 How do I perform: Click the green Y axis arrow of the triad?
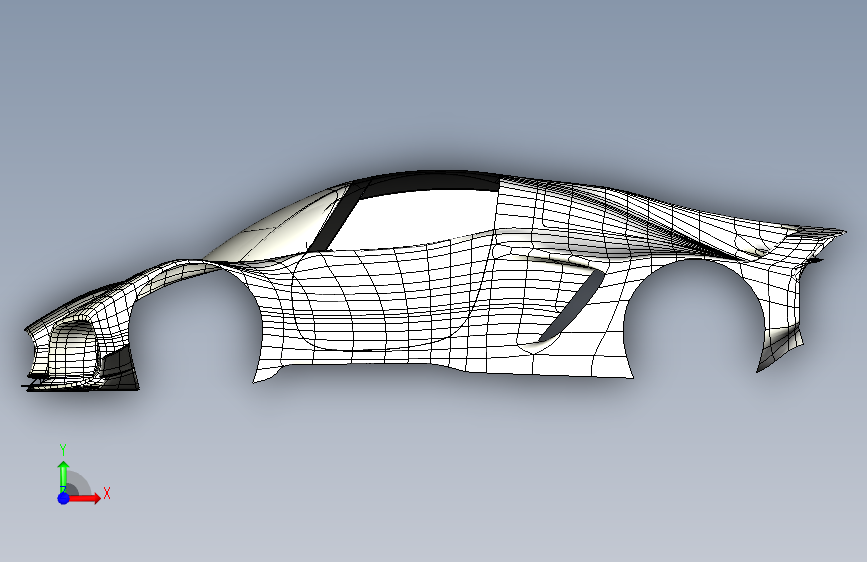(64, 476)
